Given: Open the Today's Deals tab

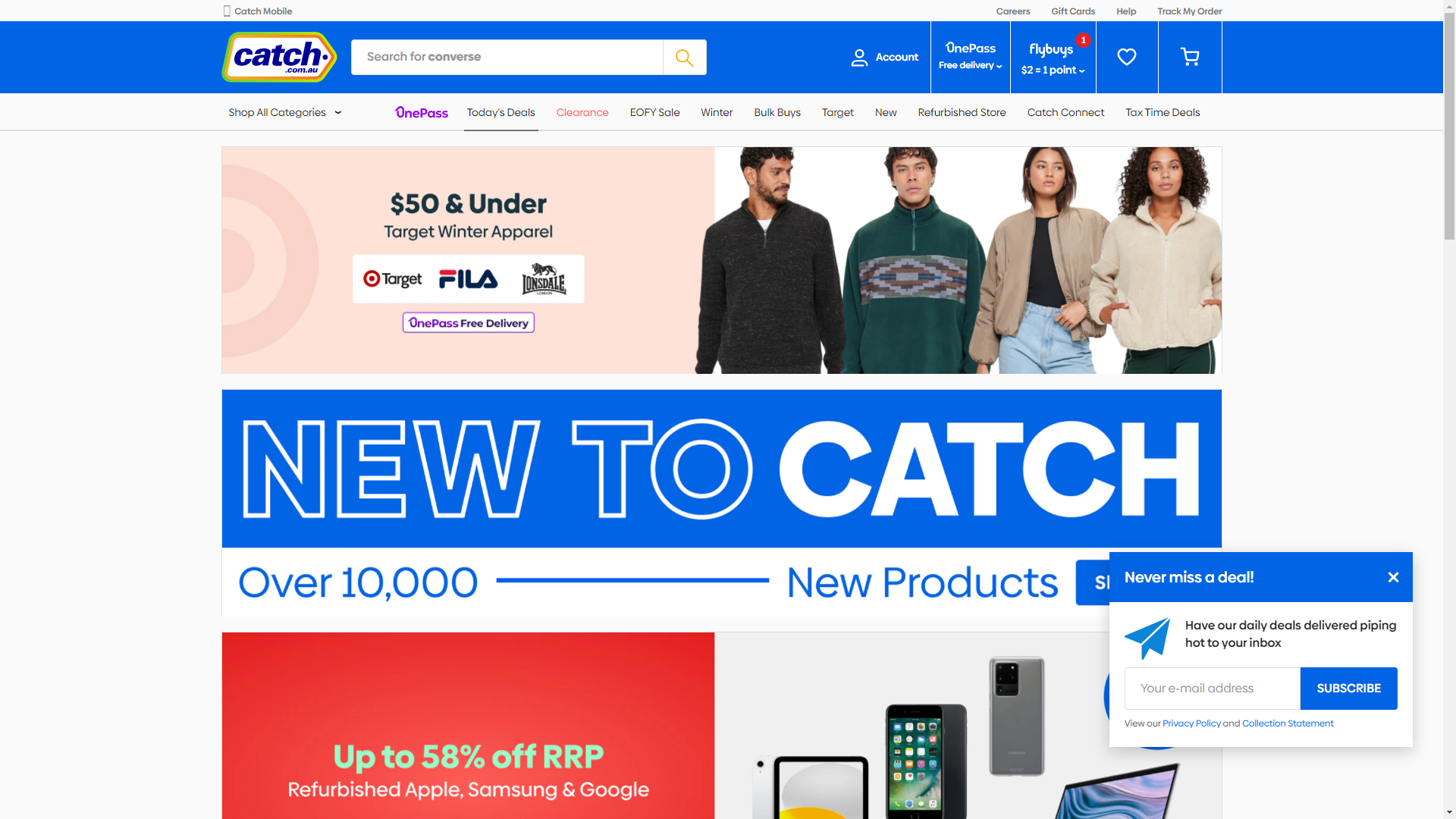Looking at the screenshot, I should 500,112.
